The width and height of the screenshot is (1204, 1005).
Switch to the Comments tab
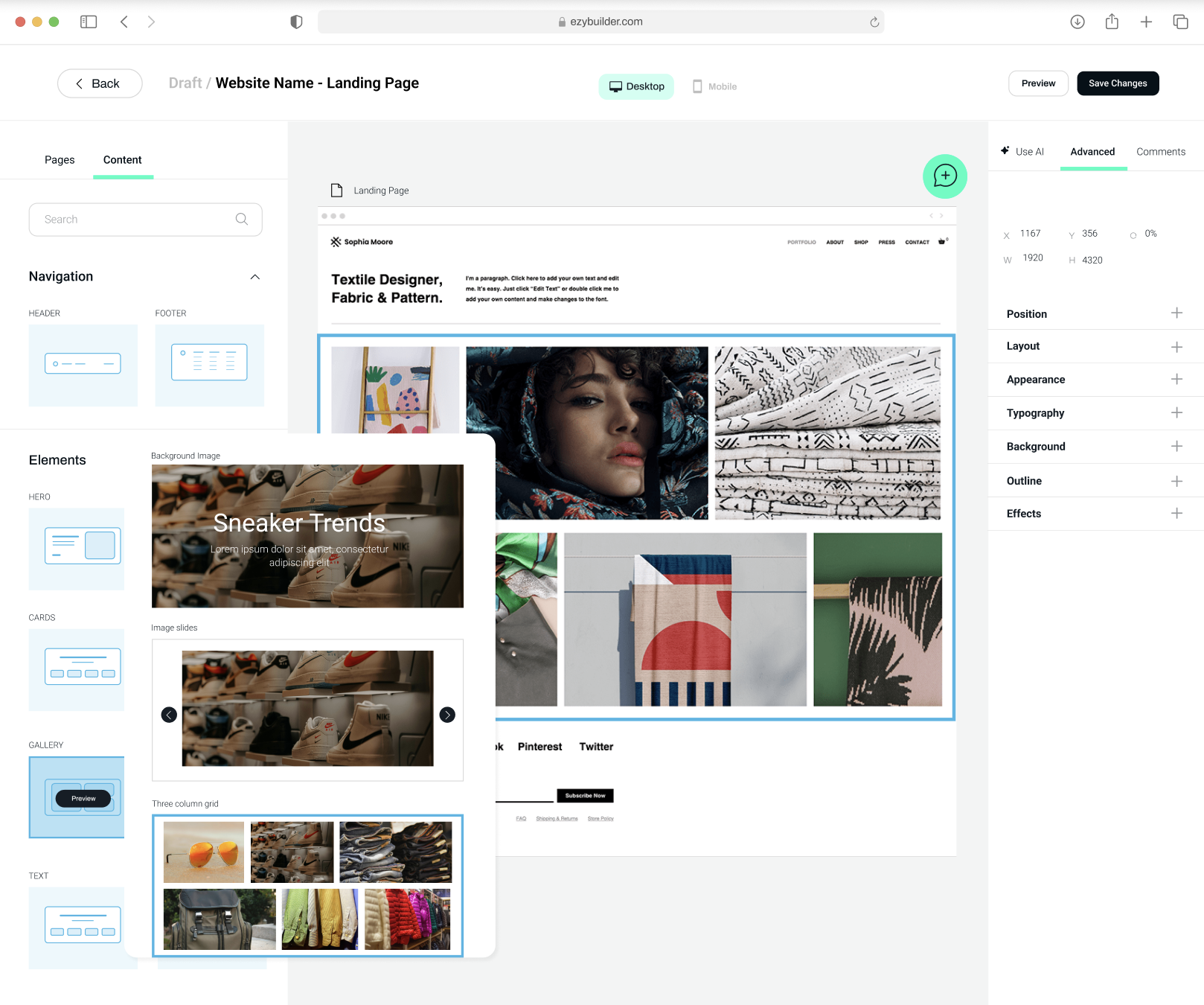pos(1160,152)
